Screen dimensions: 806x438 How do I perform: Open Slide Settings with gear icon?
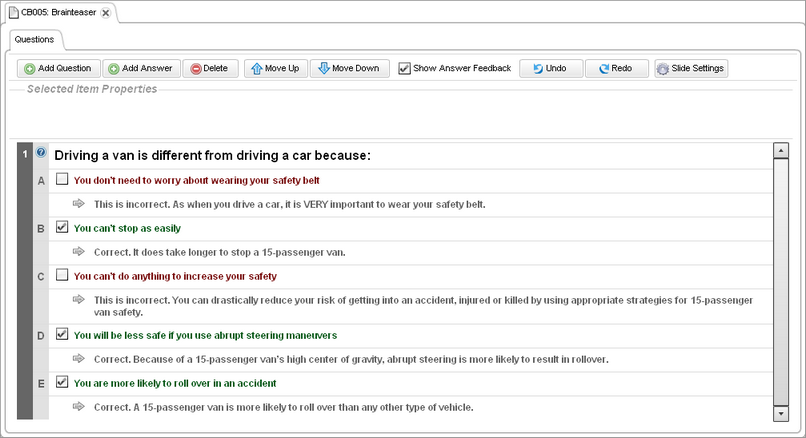(x=691, y=68)
